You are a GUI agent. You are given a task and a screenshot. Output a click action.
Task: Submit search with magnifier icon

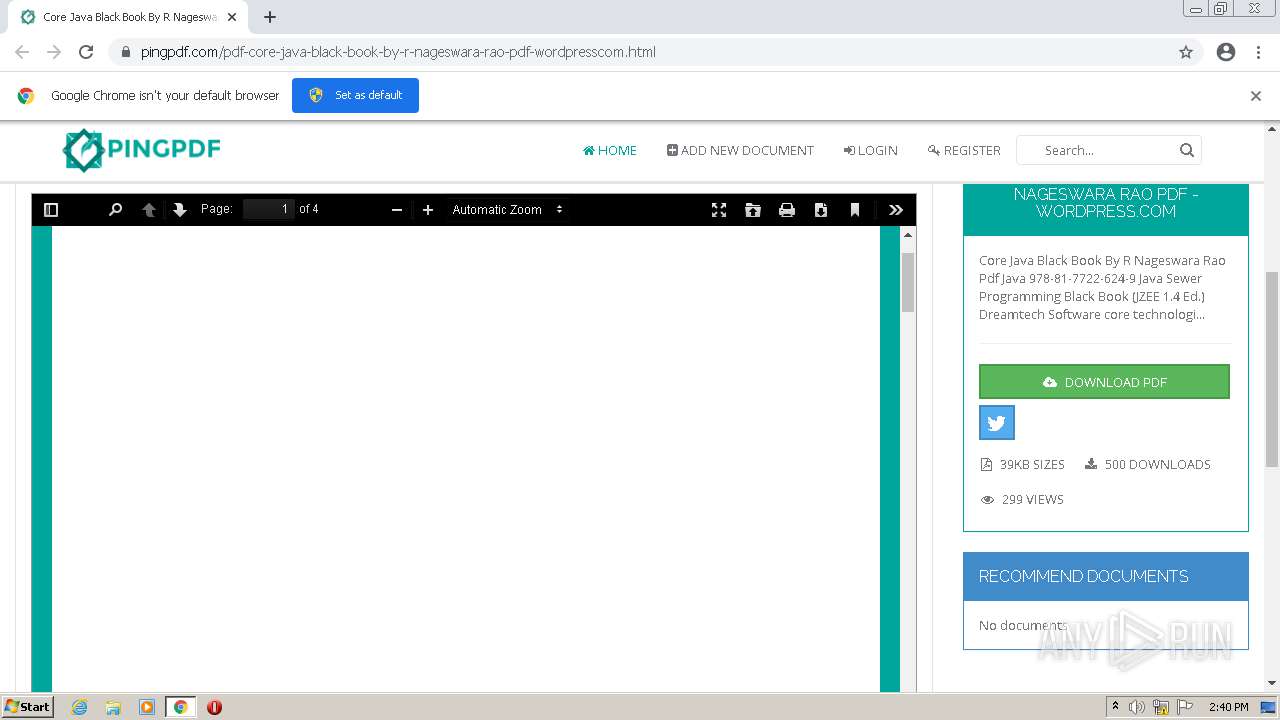tap(1187, 150)
